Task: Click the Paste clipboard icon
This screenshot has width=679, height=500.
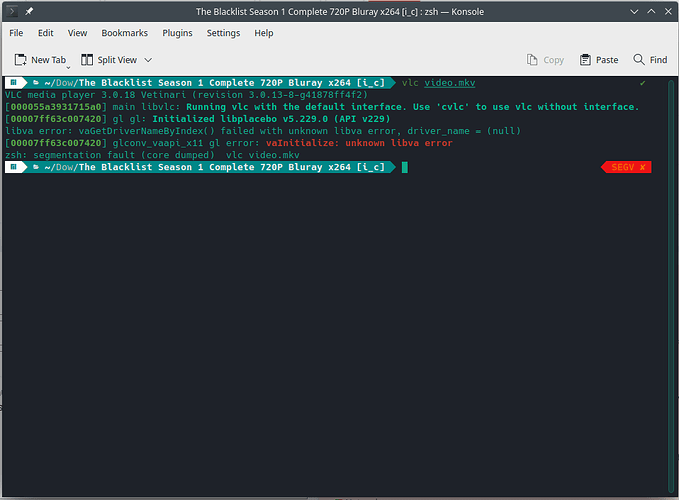Action: point(585,60)
